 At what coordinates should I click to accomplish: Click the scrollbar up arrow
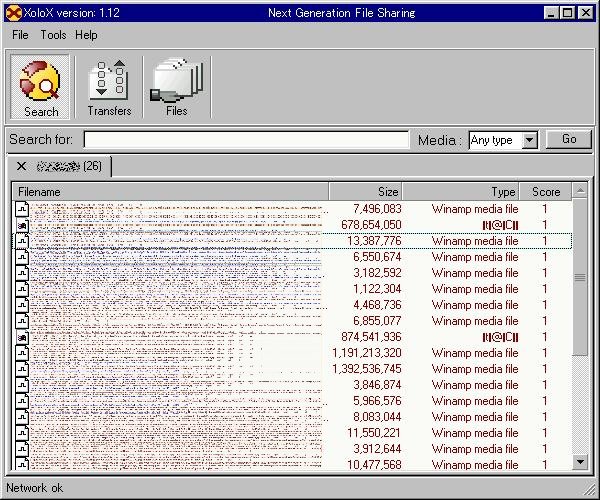pos(580,191)
